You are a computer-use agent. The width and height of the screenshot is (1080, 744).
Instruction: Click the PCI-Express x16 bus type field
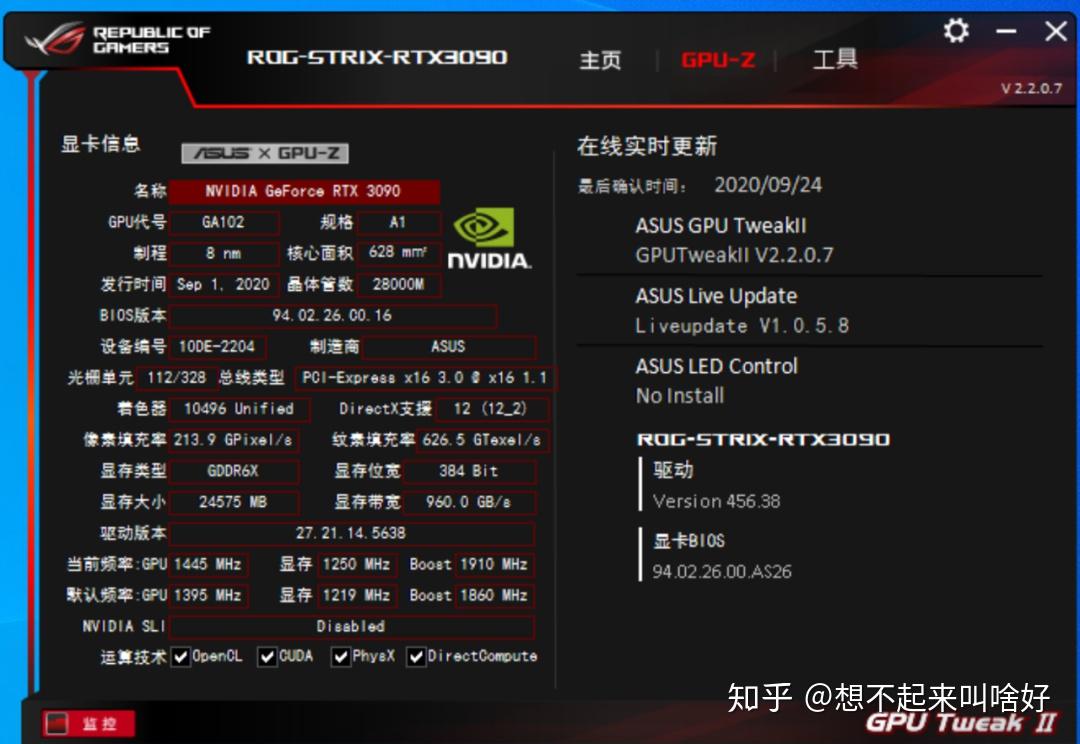425,378
